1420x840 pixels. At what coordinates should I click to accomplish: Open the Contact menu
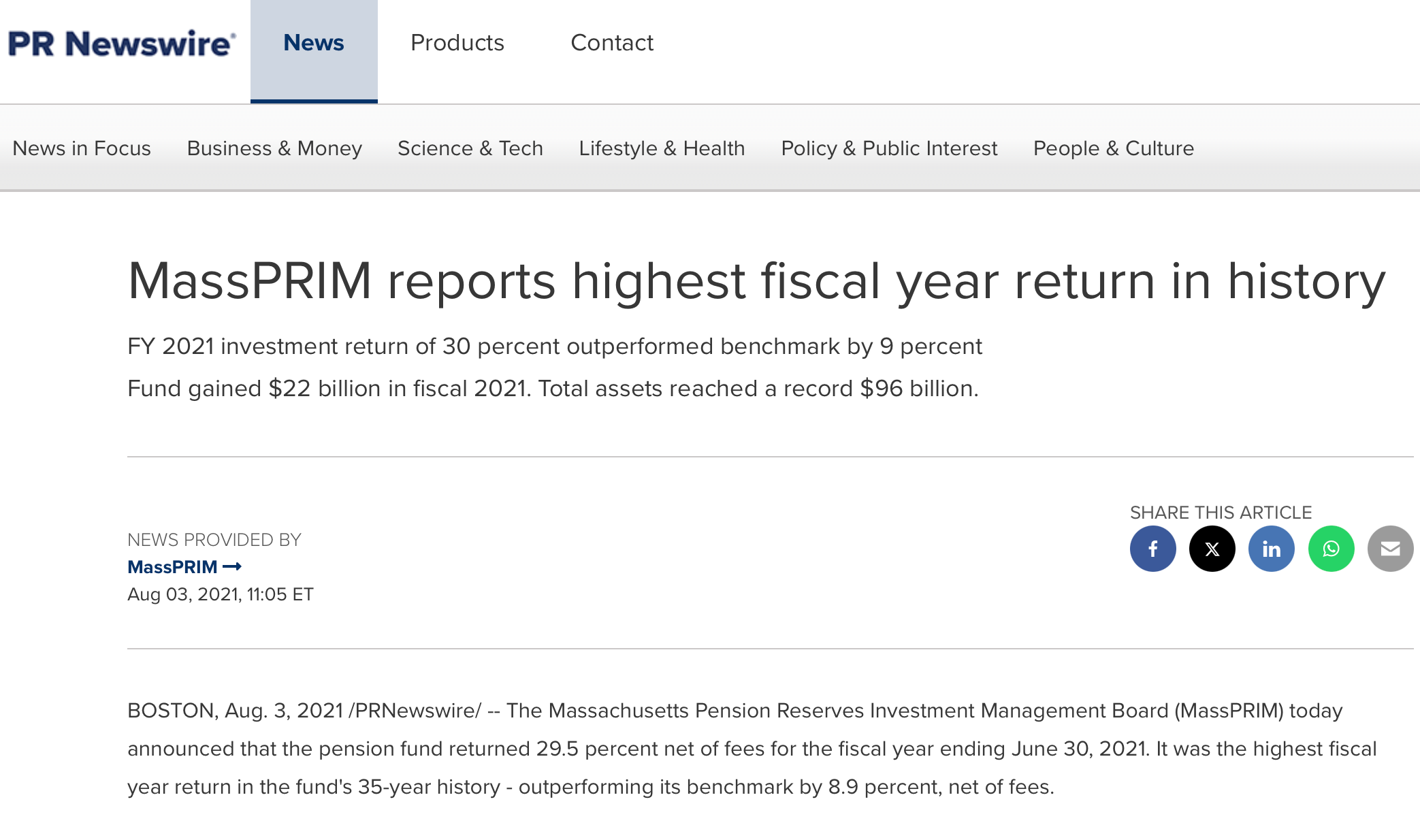click(x=611, y=44)
